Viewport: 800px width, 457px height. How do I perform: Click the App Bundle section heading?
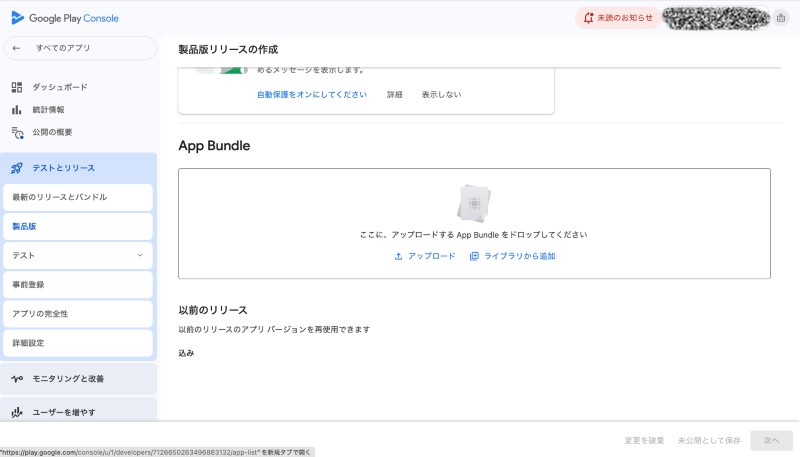(214, 145)
